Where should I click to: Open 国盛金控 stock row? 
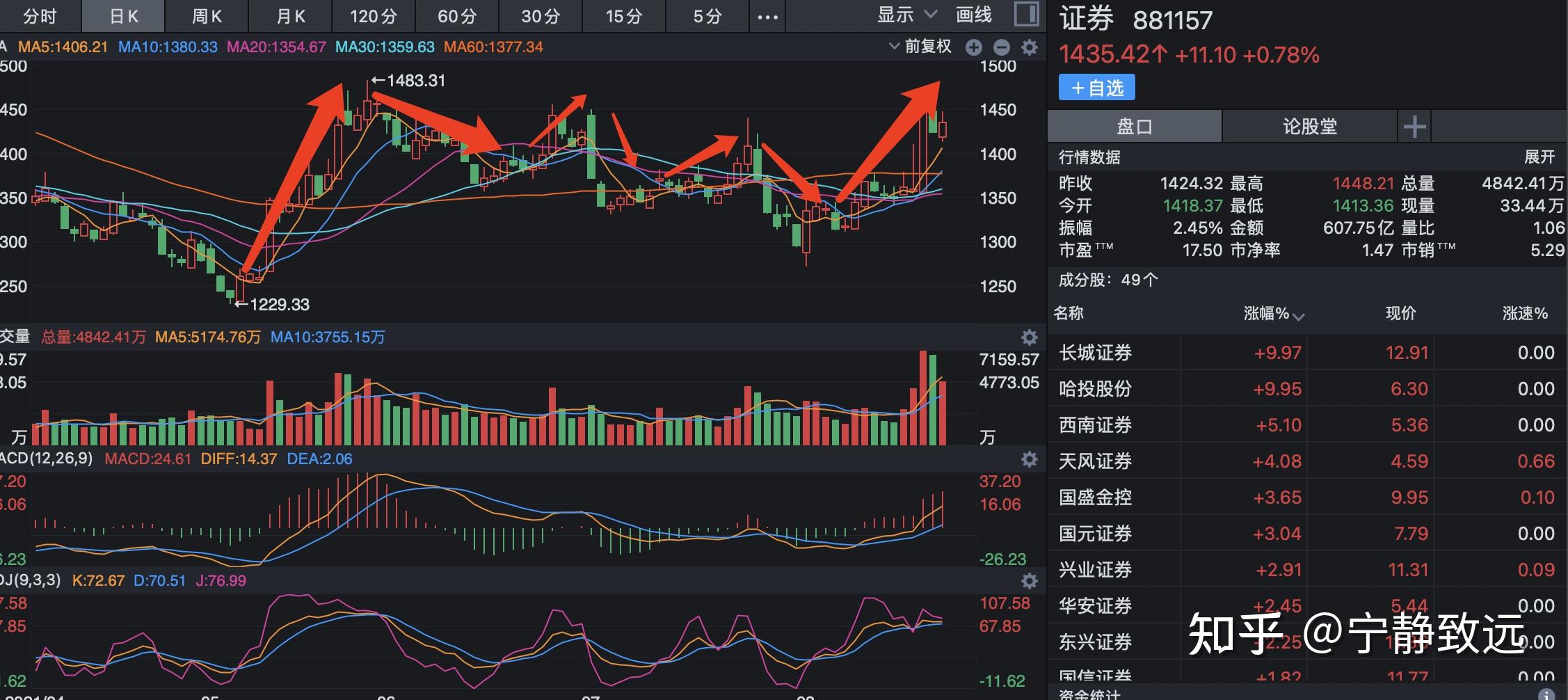pyautogui.click(x=1307, y=498)
